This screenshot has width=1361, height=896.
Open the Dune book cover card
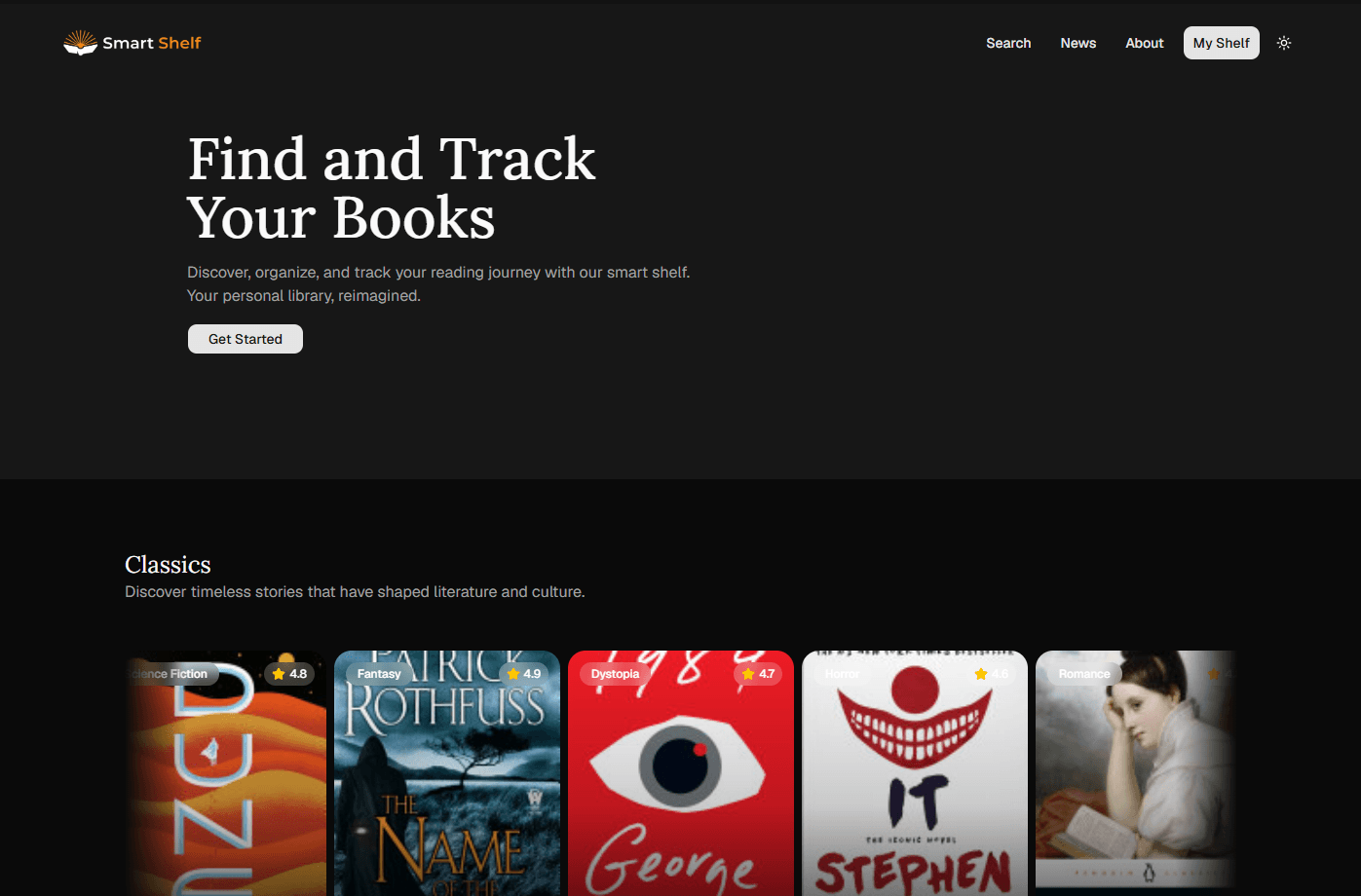(x=225, y=773)
